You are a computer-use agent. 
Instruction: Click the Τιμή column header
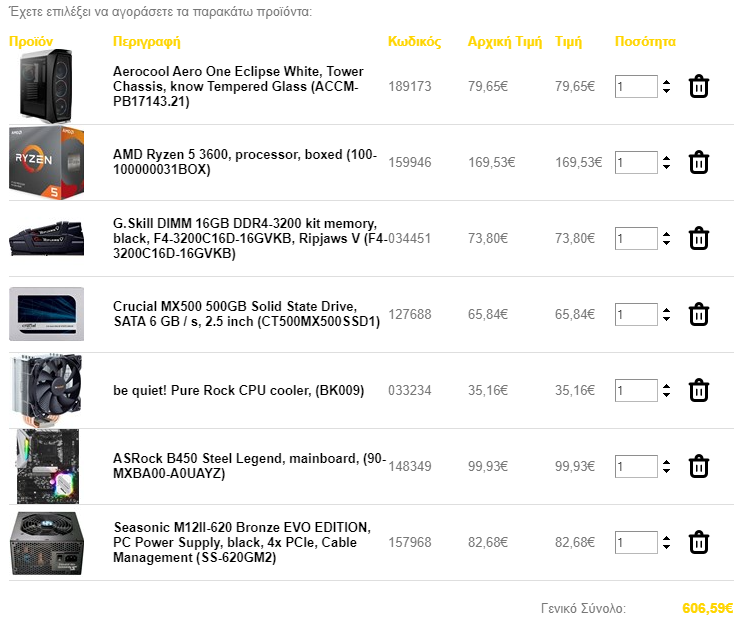click(568, 42)
